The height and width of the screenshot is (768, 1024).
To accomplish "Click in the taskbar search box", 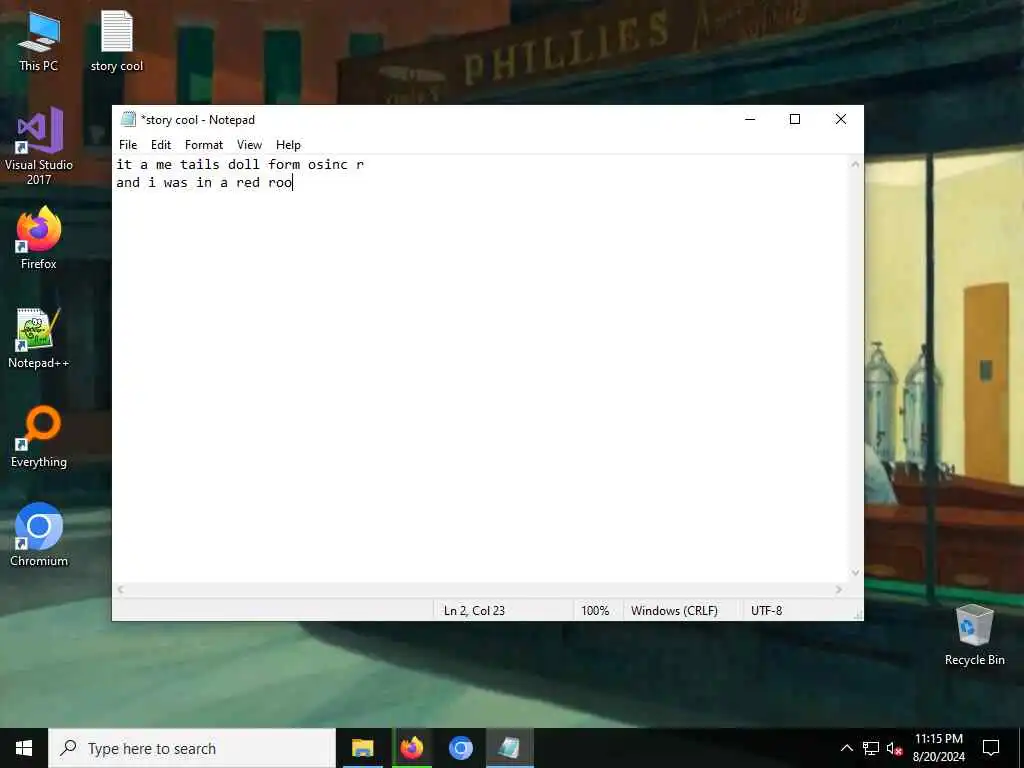I will pos(192,748).
